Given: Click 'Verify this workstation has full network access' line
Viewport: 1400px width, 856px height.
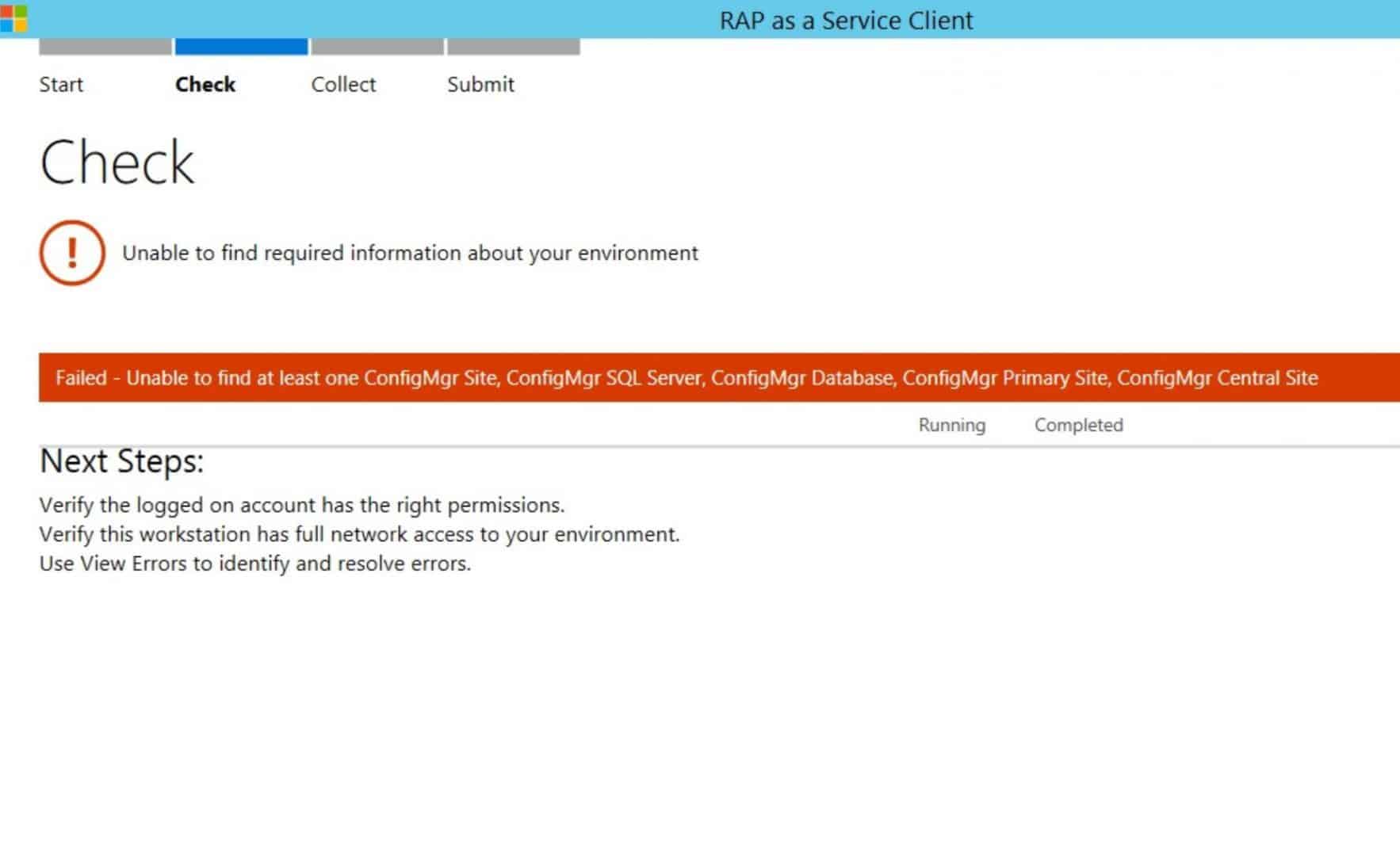Looking at the screenshot, I should pos(359,535).
